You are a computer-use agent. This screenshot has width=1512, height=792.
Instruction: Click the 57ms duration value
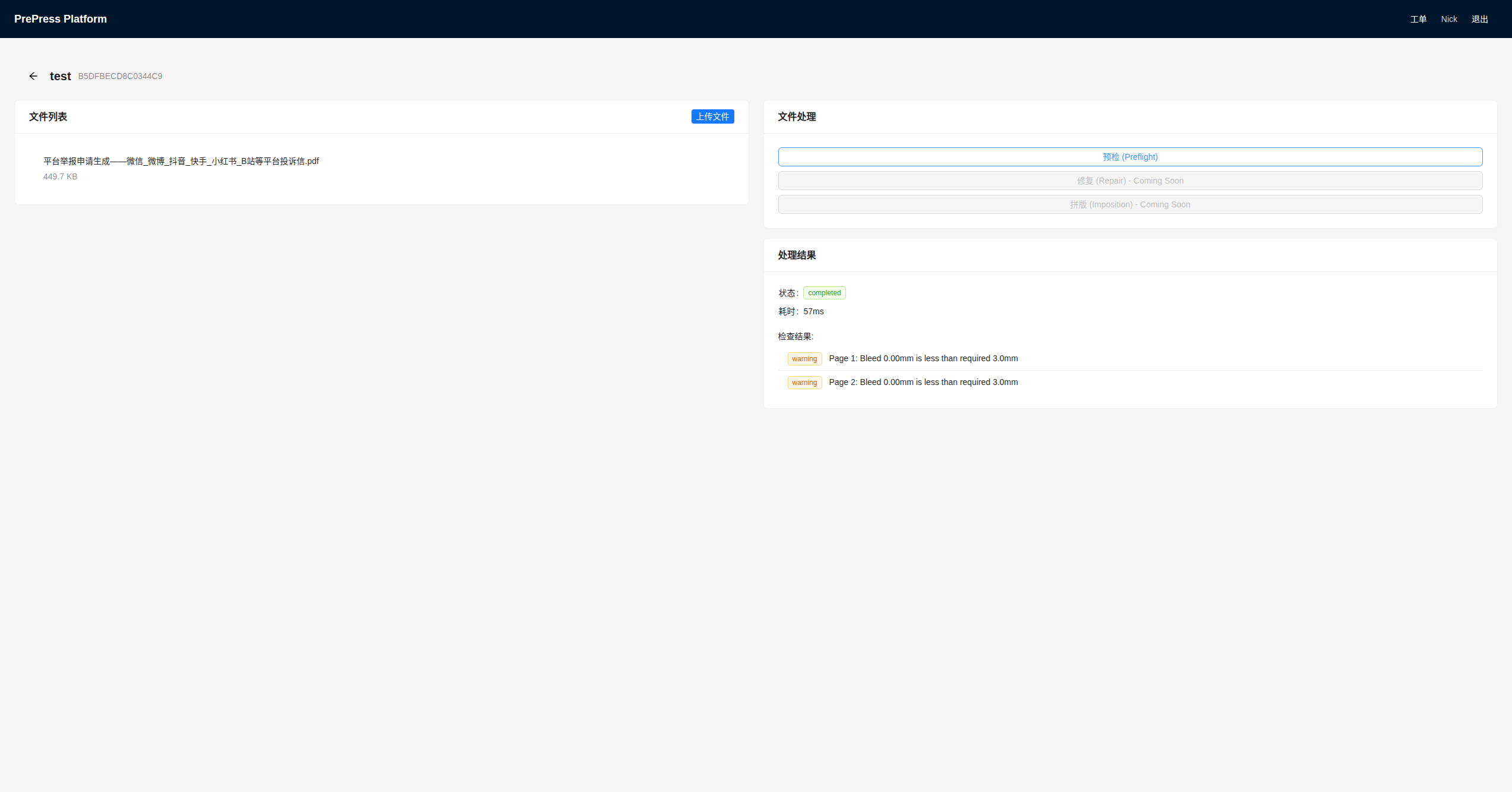click(813, 311)
